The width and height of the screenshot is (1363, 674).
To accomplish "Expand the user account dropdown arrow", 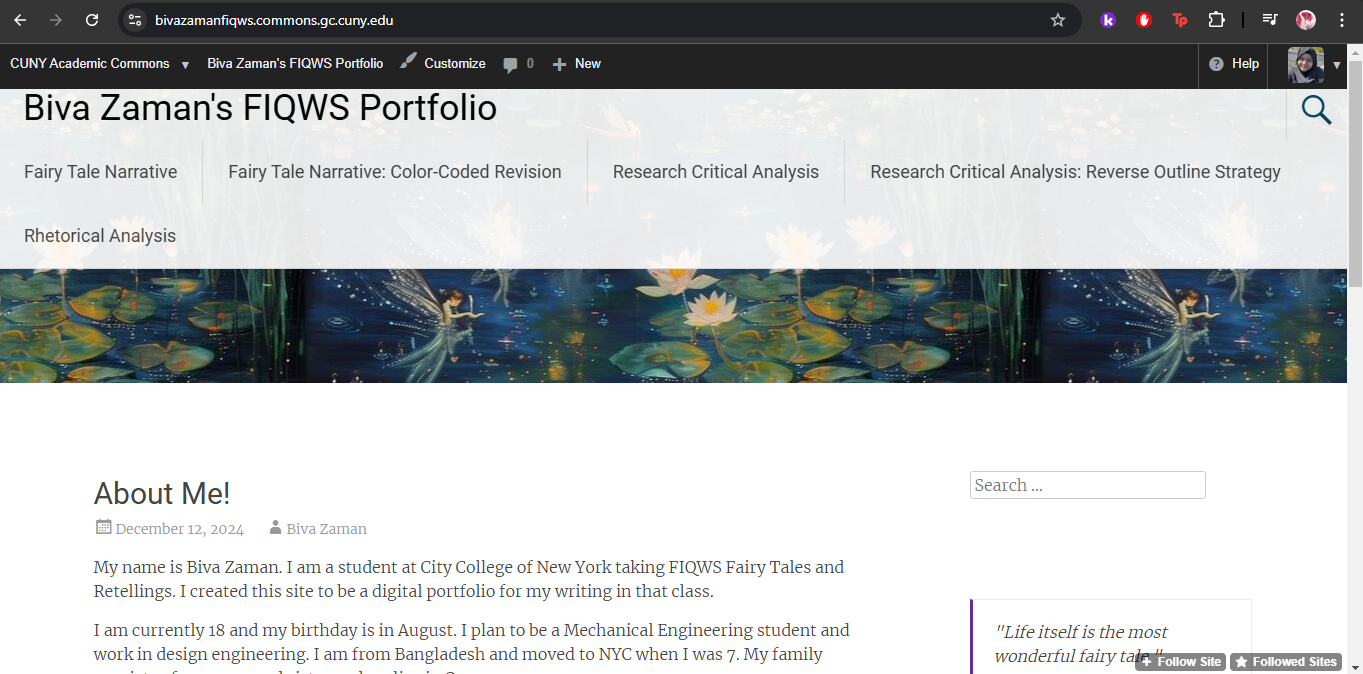I will (1337, 65).
